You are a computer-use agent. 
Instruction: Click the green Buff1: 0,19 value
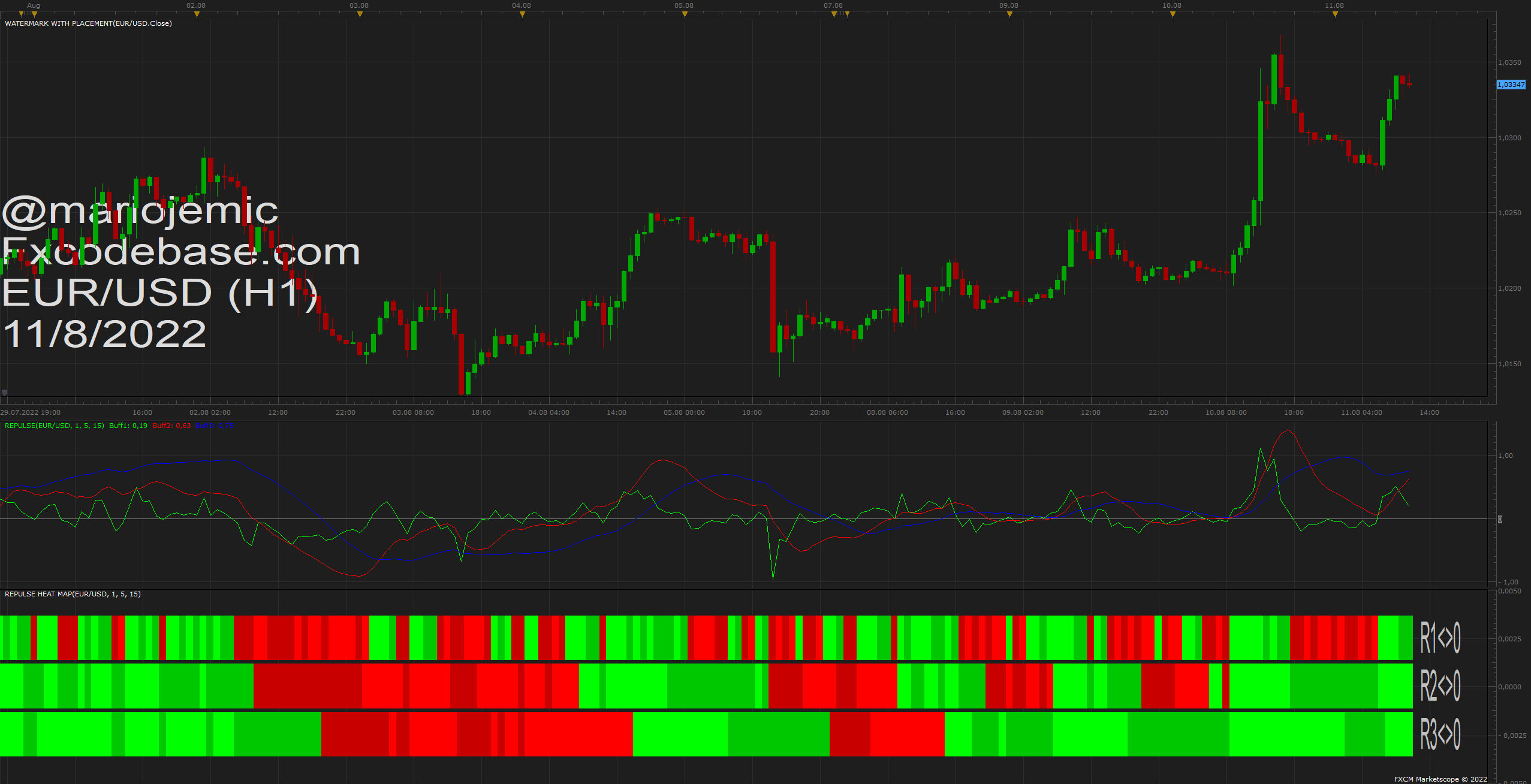click(128, 426)
